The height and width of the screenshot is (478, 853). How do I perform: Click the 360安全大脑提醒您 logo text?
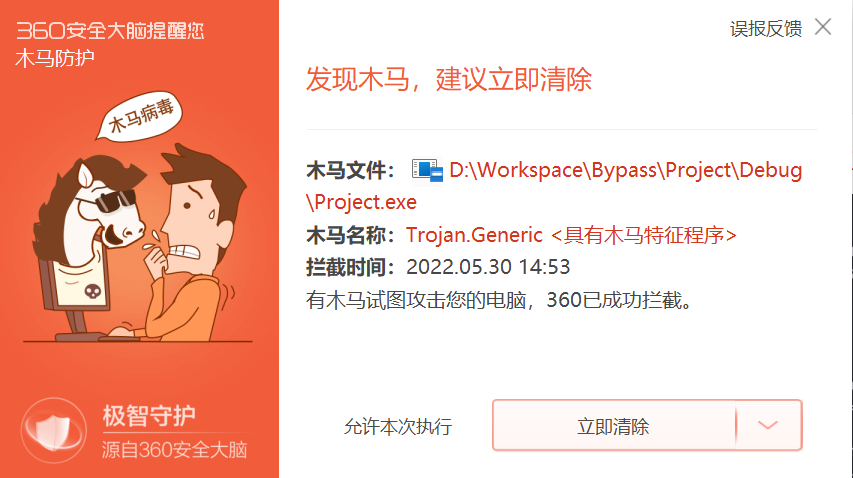pyautogui.click(x=110, y=30)
